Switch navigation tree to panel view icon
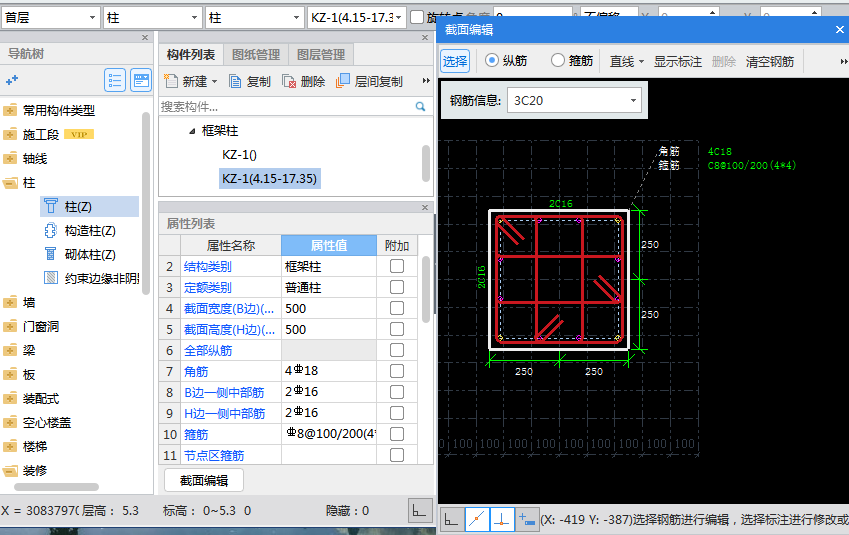The width and height of the screenshot is (849, 535). [141, 81]
